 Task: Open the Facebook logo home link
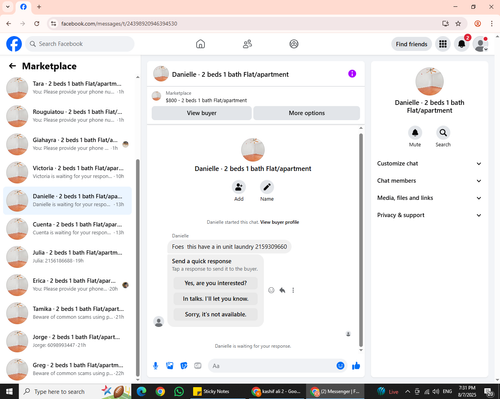tap(14, 44)
